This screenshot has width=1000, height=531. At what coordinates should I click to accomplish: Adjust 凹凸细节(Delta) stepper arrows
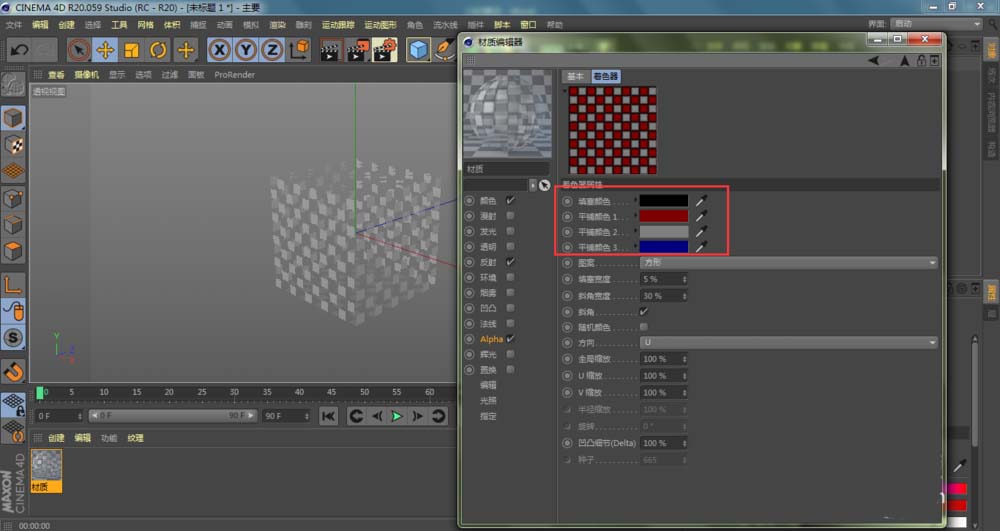684,443
